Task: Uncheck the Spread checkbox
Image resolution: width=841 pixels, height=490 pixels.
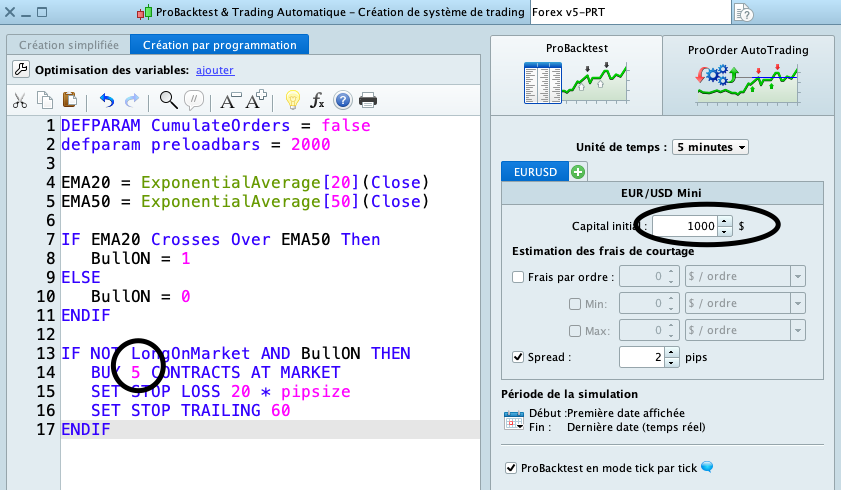Action: tap(518, 357)
